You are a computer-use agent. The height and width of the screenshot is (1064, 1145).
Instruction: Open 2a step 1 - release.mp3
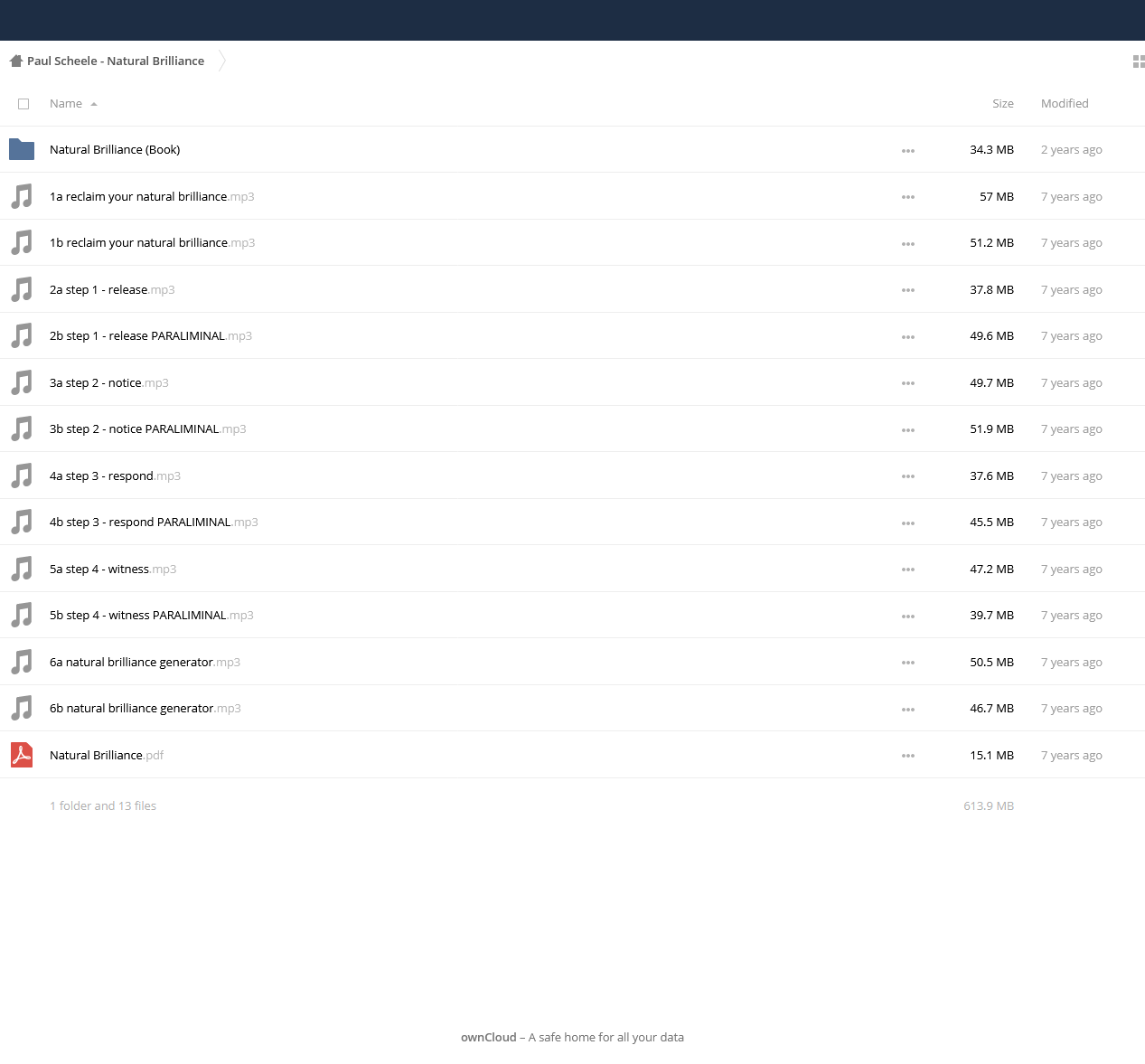tap(112, 289)
